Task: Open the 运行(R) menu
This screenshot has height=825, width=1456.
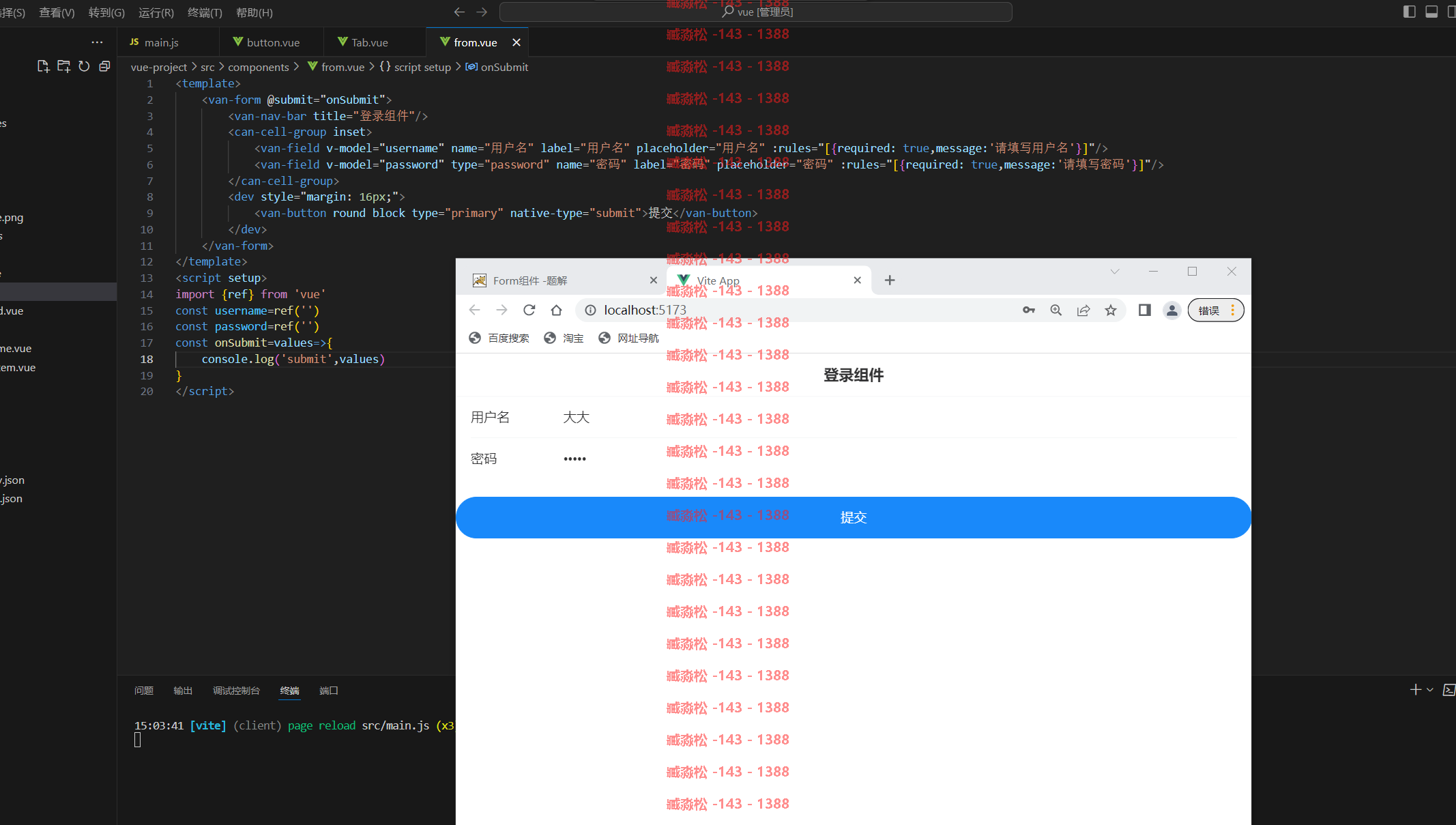Action: (156, 12)
